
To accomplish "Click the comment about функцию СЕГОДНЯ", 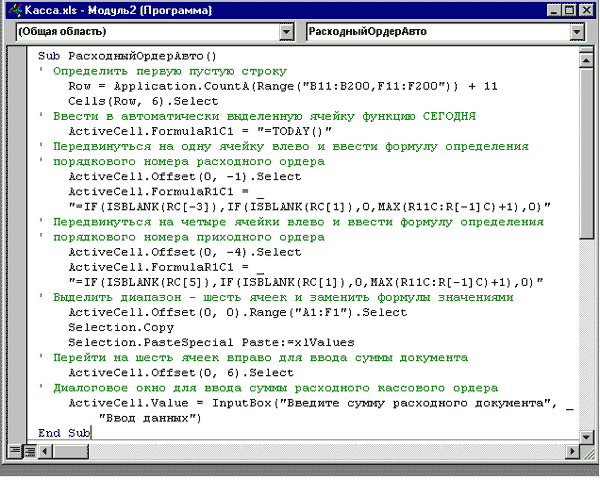I will (x=257, y=116).
